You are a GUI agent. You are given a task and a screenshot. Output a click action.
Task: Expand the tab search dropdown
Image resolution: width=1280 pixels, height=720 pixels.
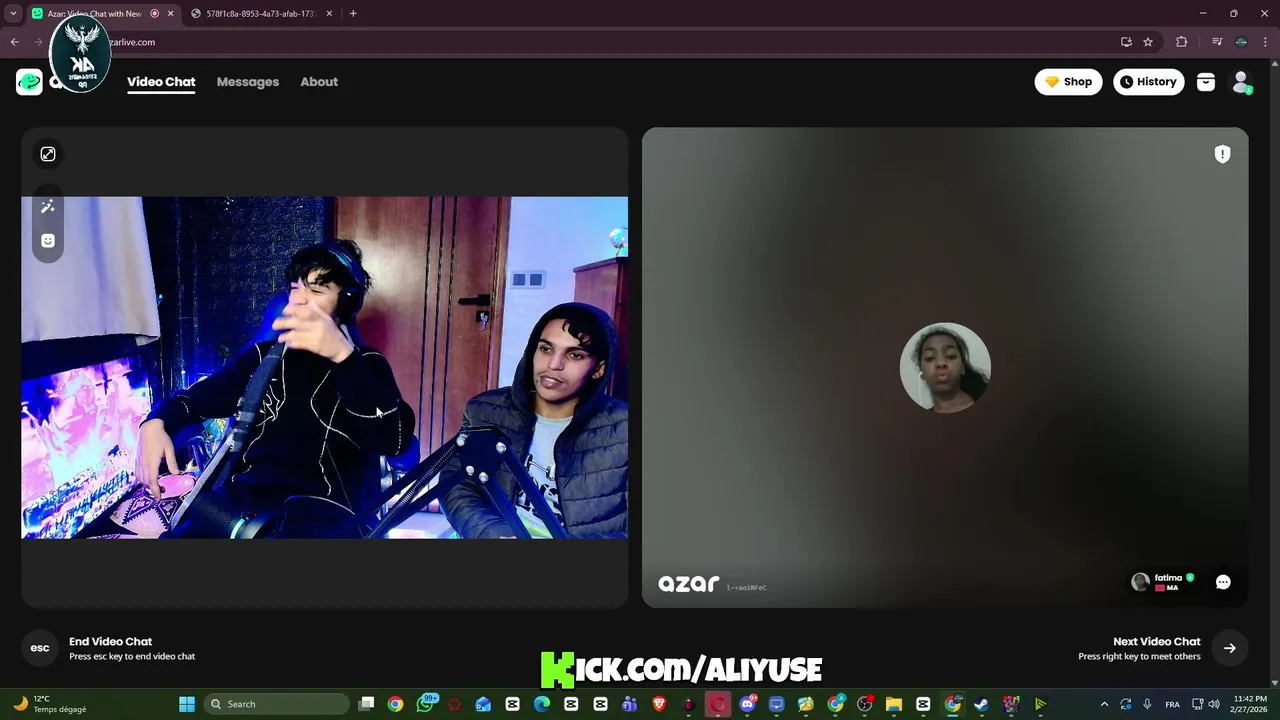13,14
